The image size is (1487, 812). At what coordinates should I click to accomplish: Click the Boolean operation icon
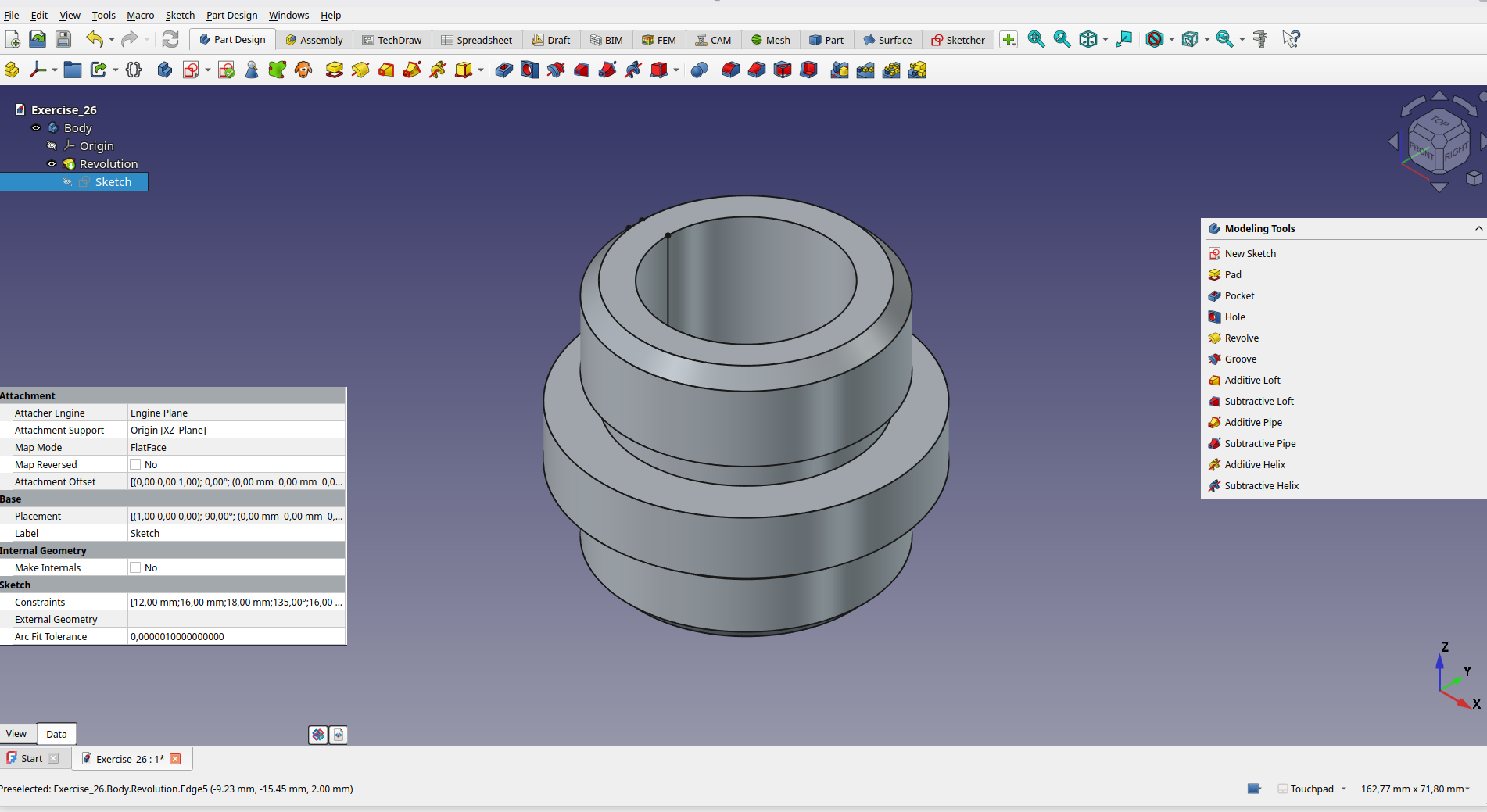pyautogui.click(x=699, y=70)
